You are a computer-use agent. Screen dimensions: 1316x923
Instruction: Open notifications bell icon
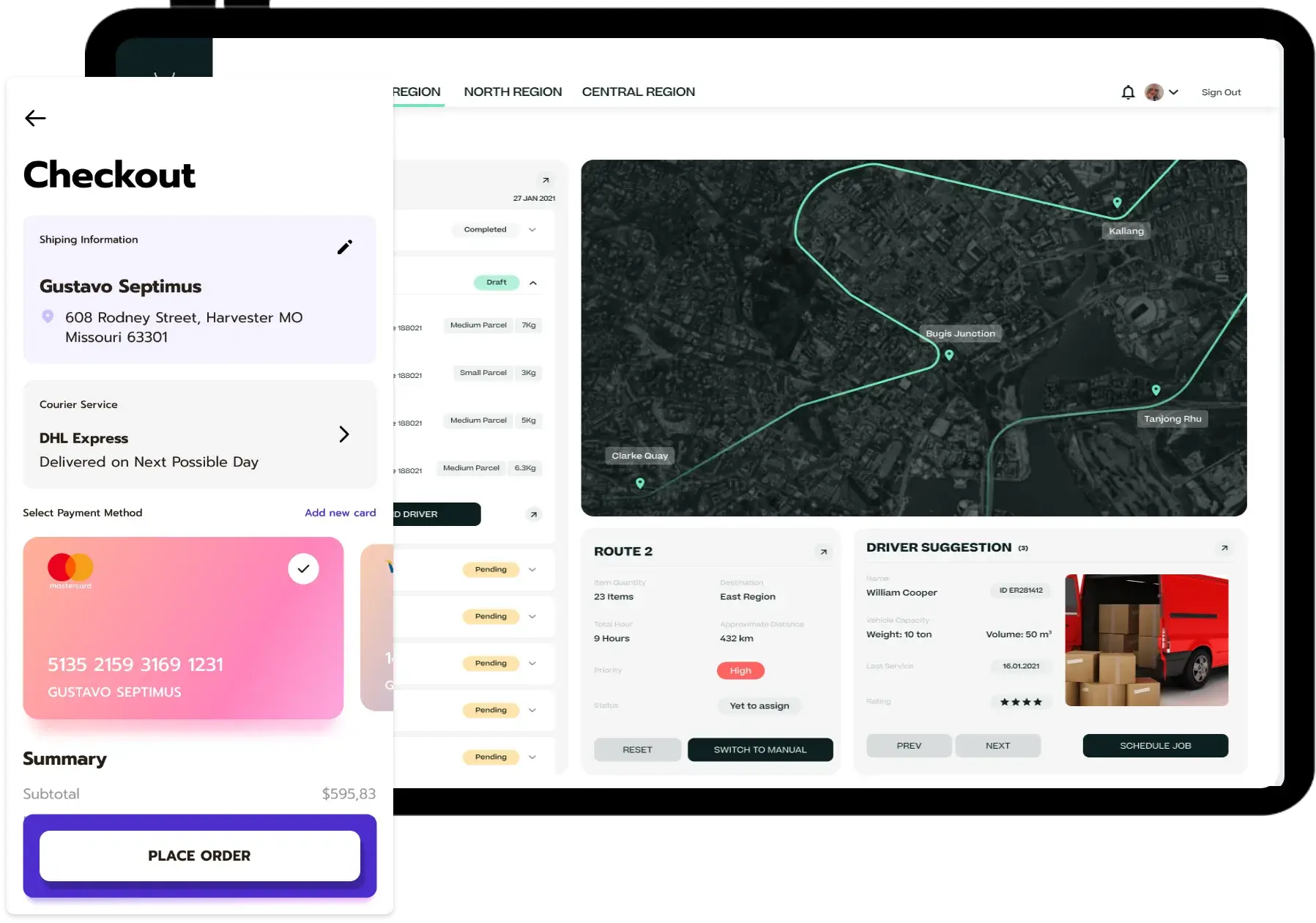tap(1128, 92)
